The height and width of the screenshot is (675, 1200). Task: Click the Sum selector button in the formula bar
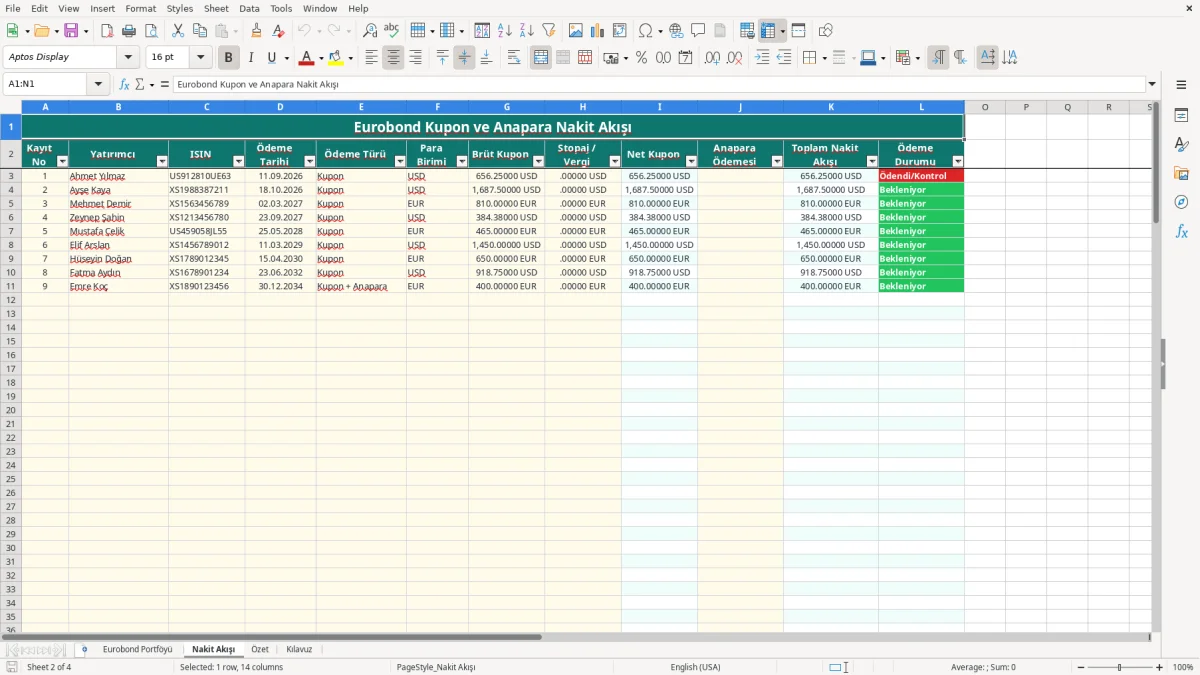139,85
